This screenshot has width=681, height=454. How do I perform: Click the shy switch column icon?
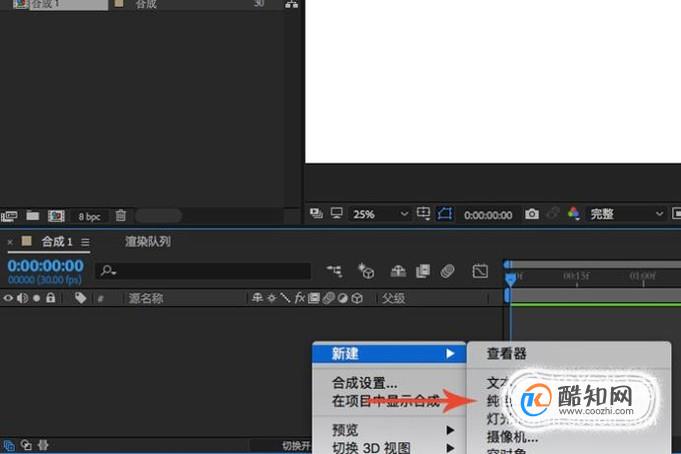[257, 298]
